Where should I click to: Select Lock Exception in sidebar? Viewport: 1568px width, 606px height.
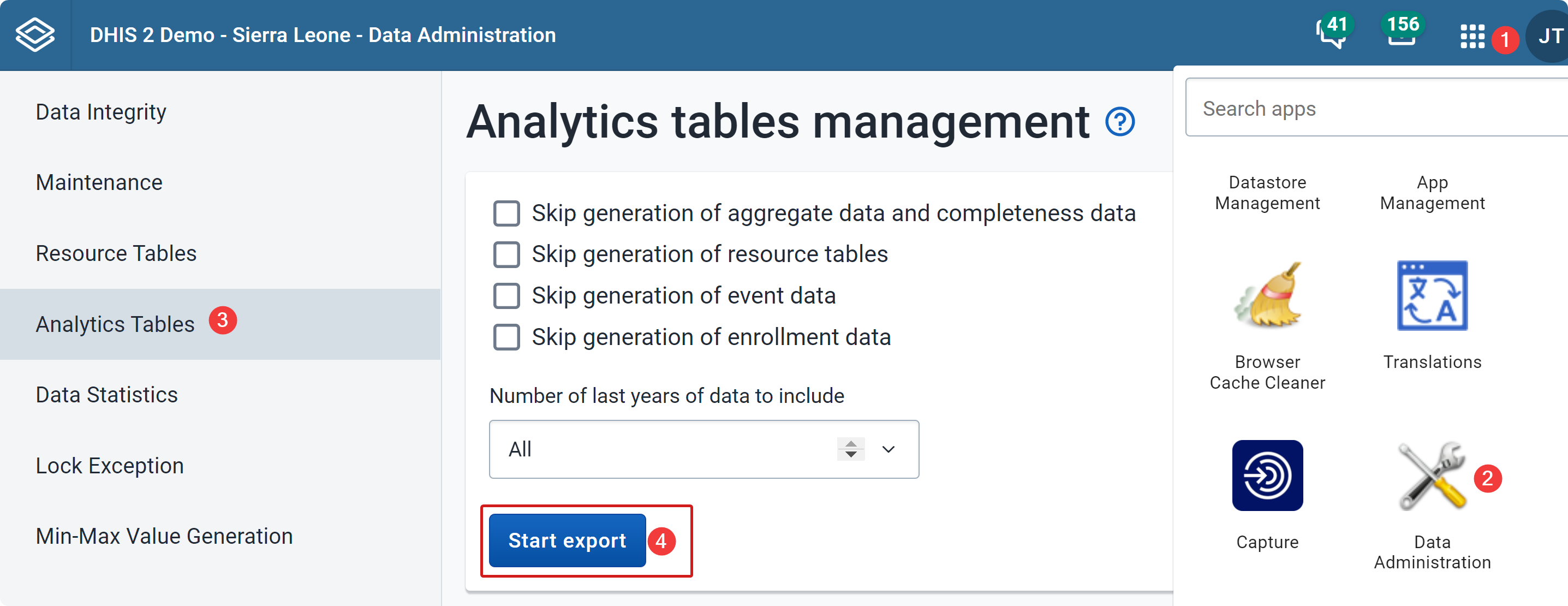tap(220, 465)
